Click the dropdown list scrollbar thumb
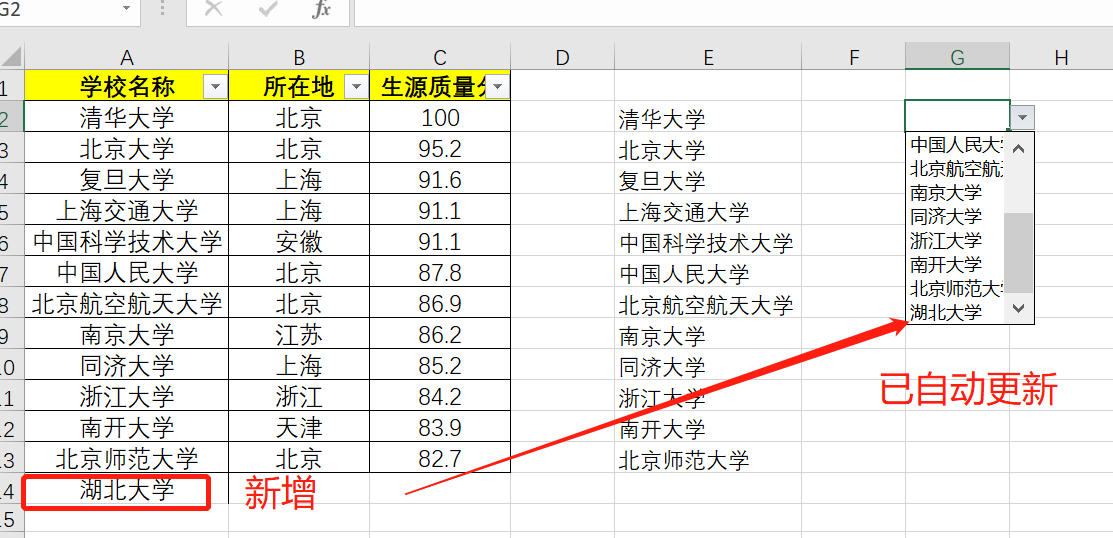The height and width of the screenshot is (538, 1113). (1019, 253)
